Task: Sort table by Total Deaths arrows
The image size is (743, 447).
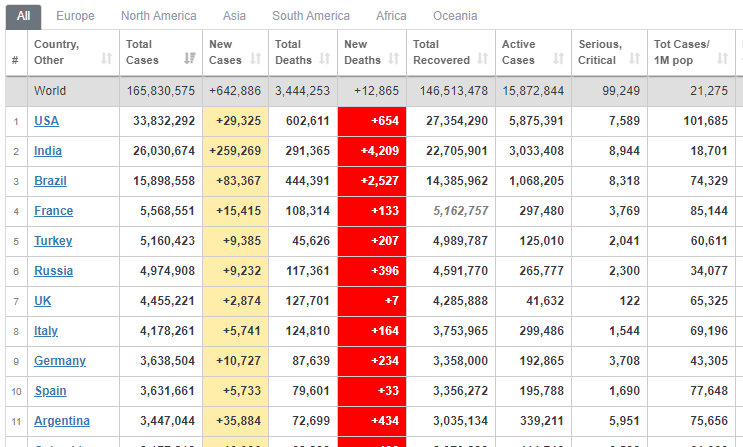Action: pyautogui.click(x=325, y=59)
